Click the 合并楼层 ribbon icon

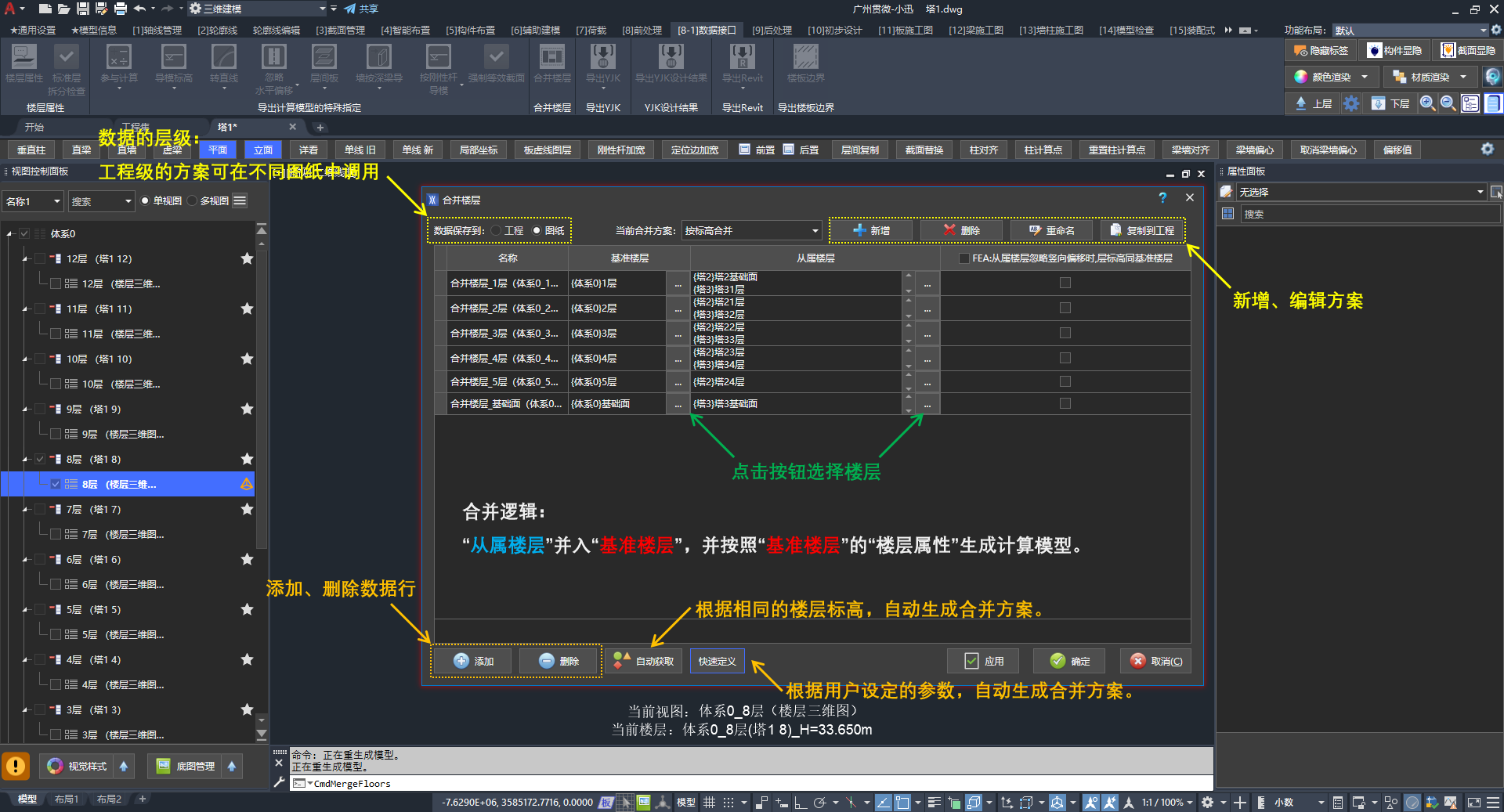click(x=551, y=57)
